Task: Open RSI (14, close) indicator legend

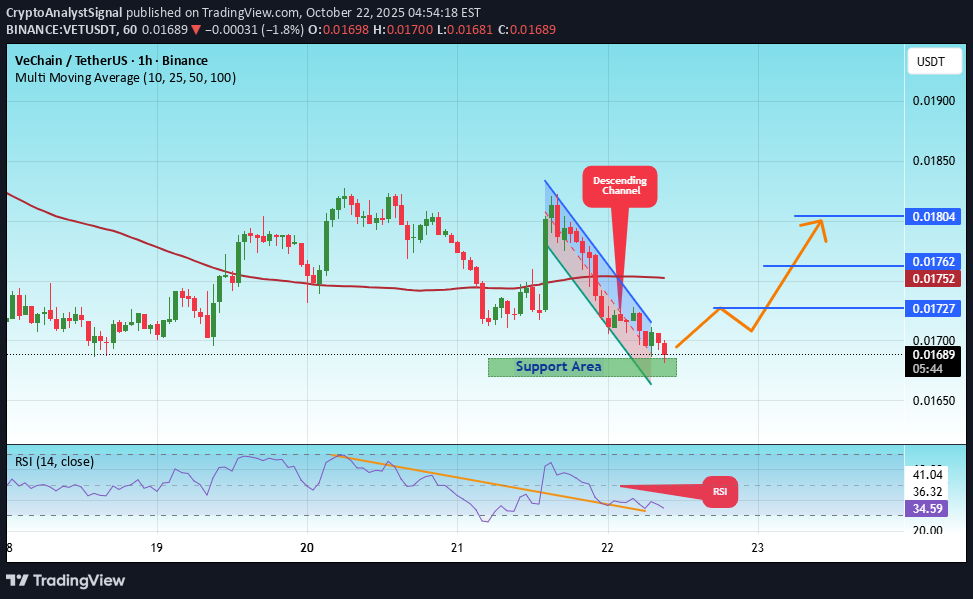Action: (x=55, y=461)
